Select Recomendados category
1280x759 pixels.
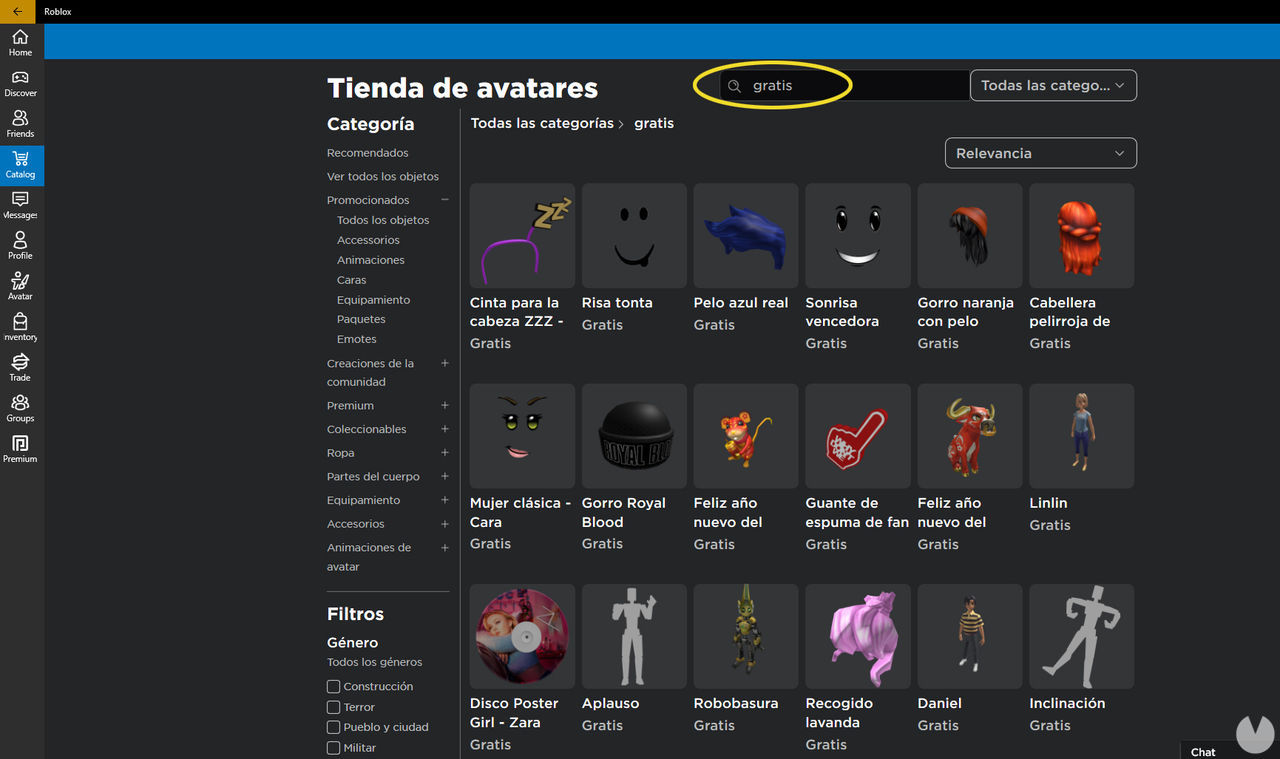pos(368,153)
